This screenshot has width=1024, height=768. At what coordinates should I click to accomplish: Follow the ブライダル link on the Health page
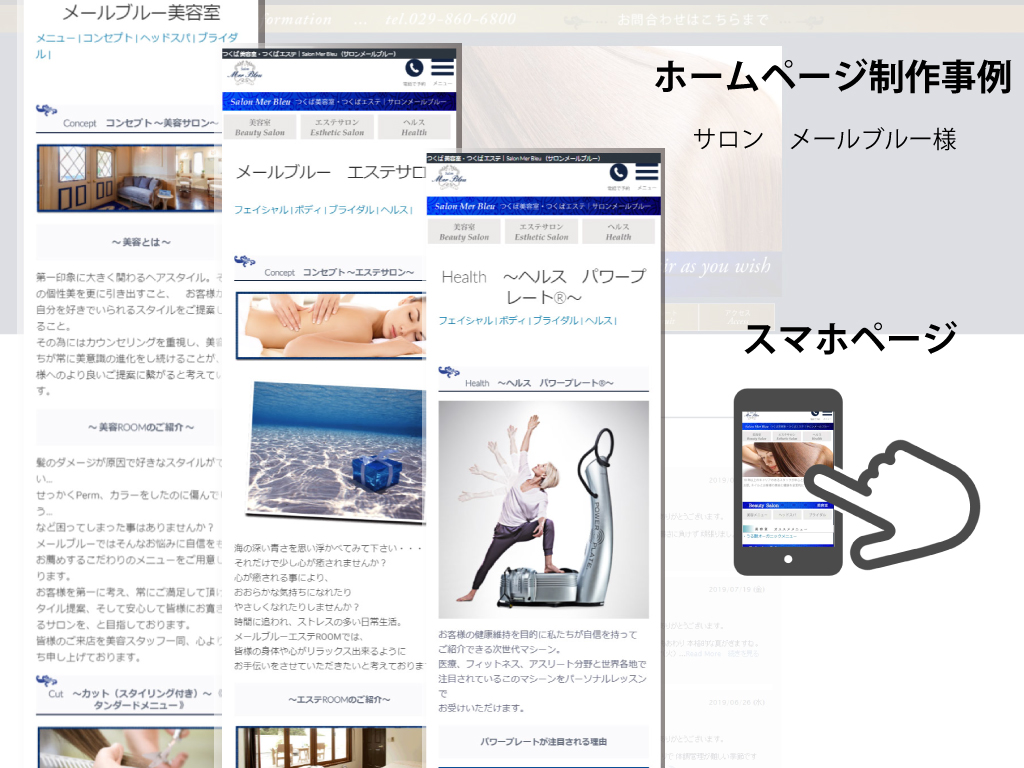pos(555,320)
